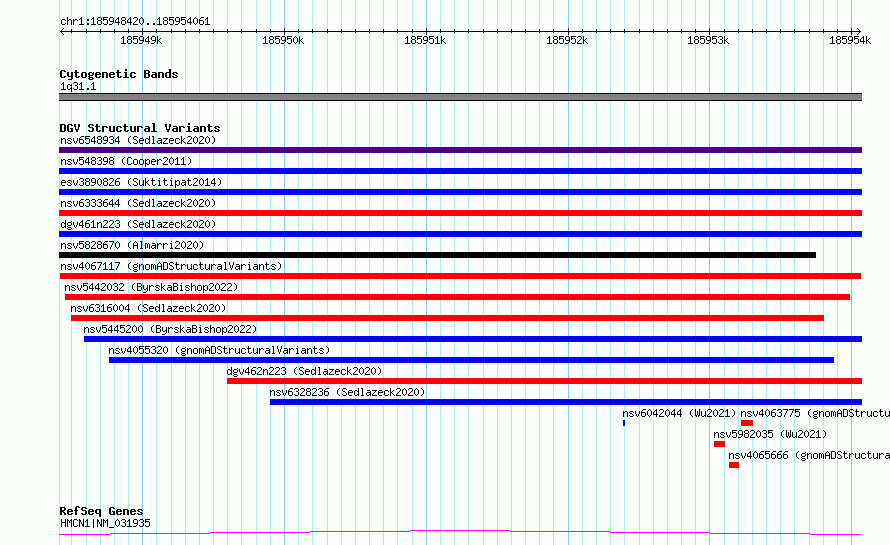The image size is (890, 545).
Task: Select the blue nsv4055320 variant bar
Action: [472, 360]
